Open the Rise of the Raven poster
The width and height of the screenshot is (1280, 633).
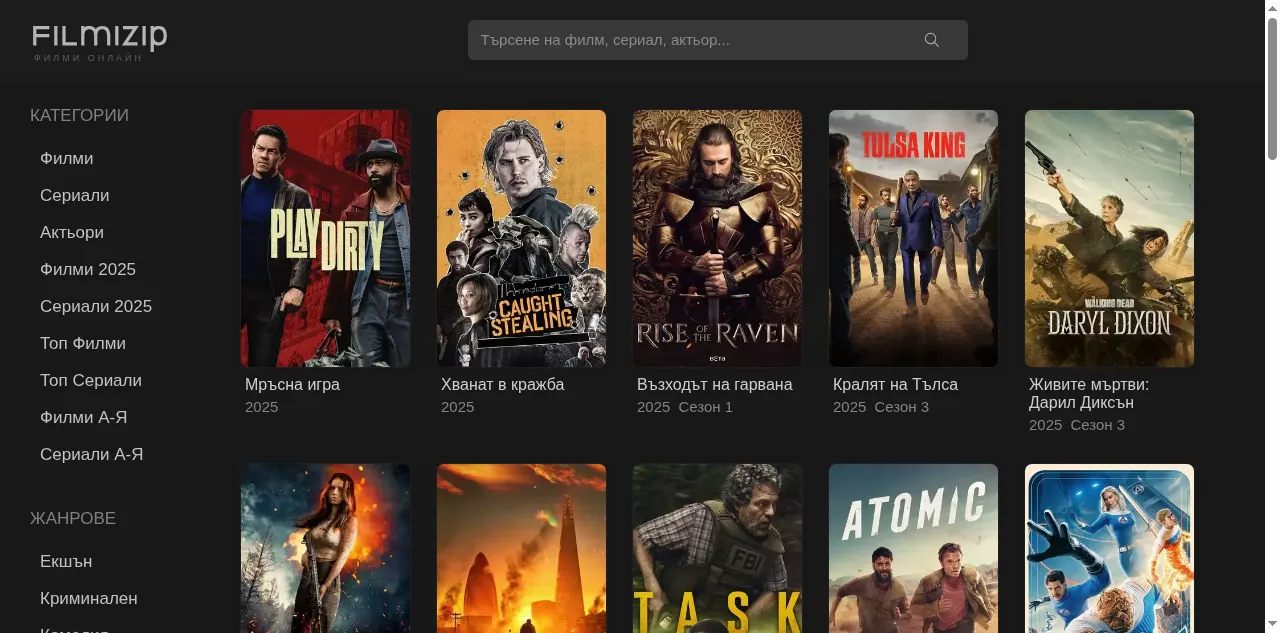point(718,238)
